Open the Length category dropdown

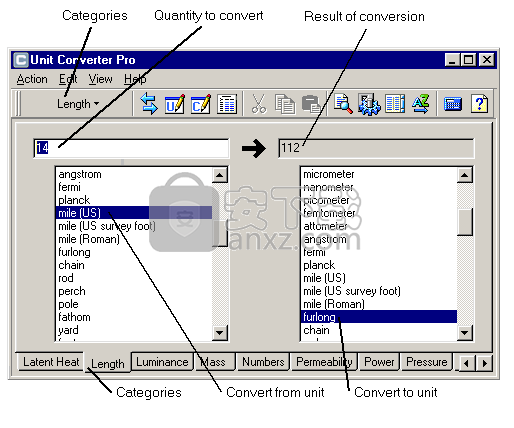coord(78,104)
